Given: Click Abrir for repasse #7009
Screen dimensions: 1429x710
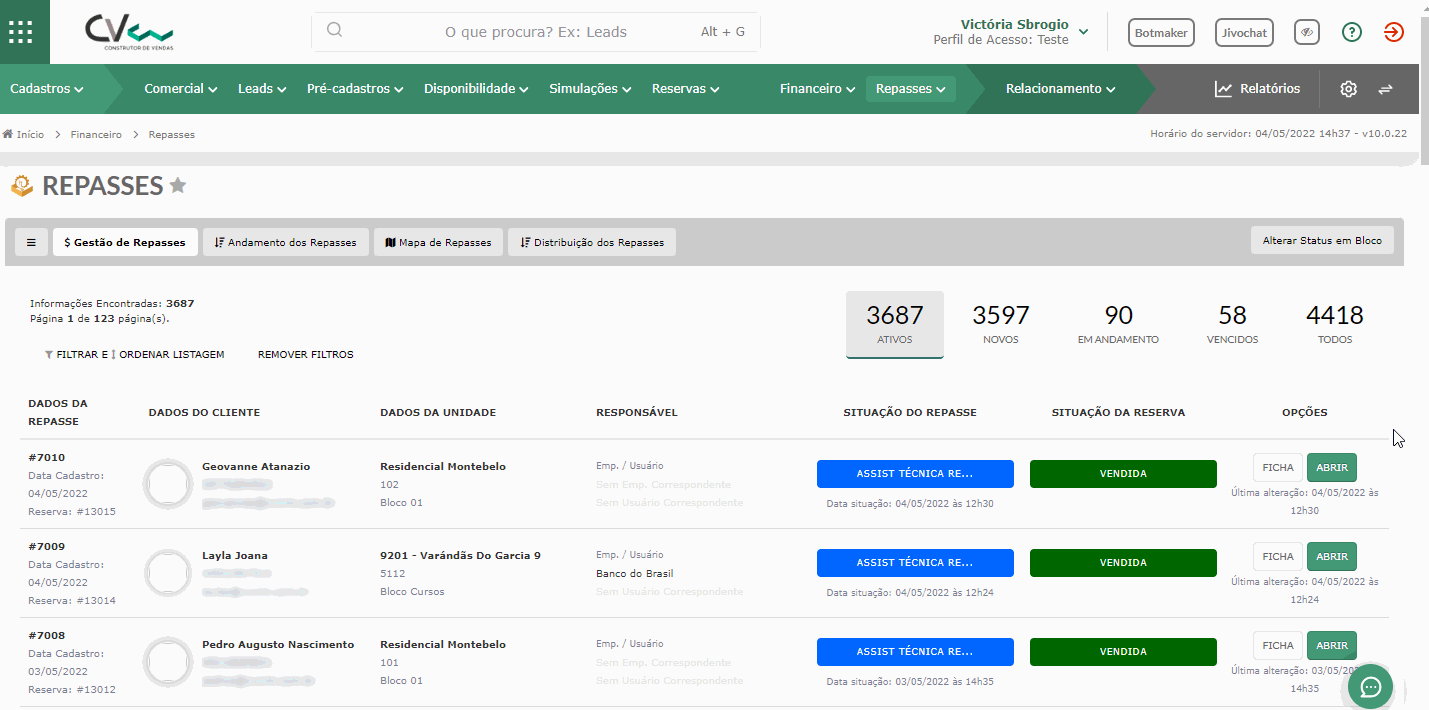Looking at the screenshot, I should coord(1332,556).
